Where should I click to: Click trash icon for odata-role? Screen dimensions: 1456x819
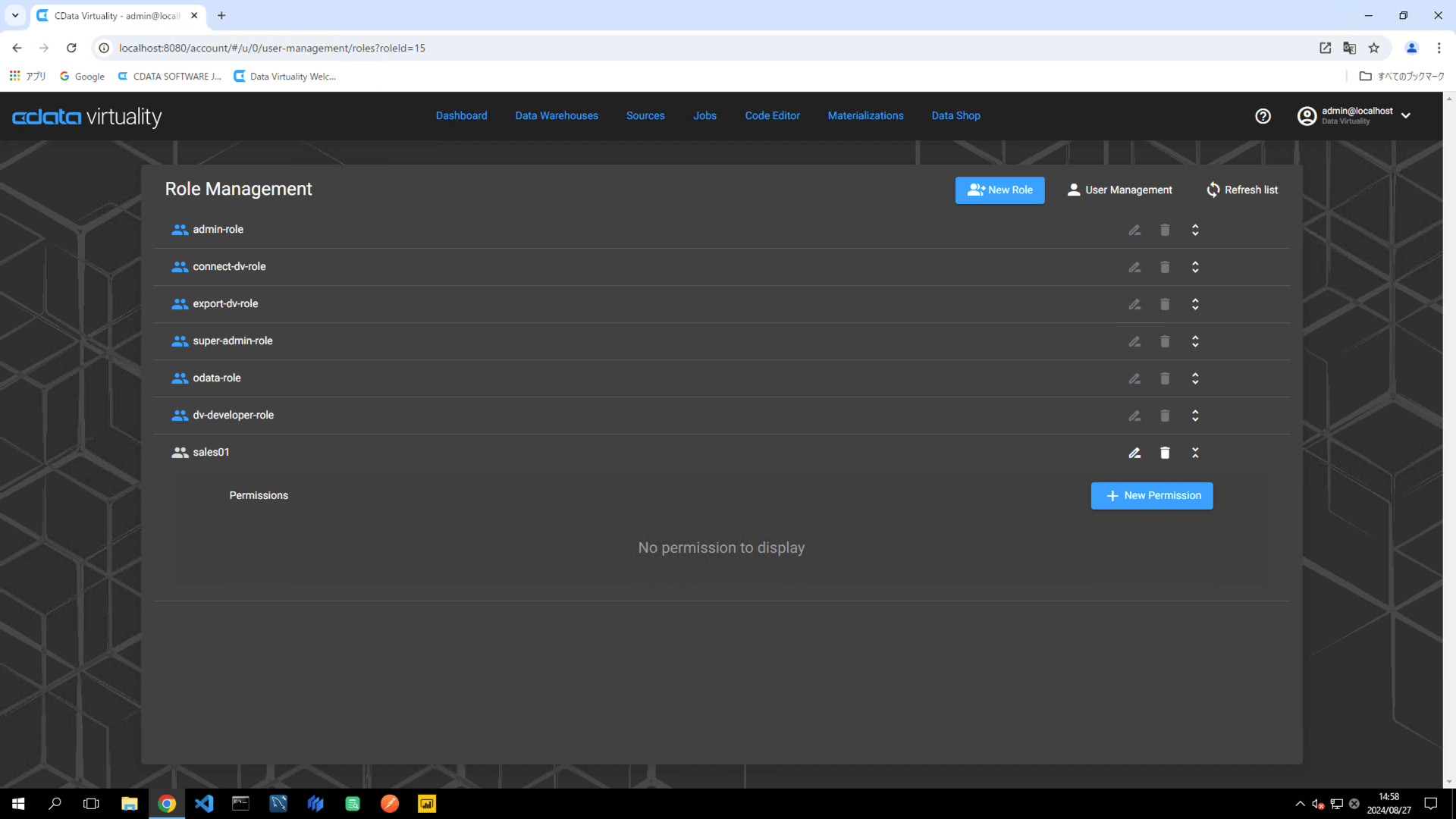pyautogui.click(x=1165, y=378)
